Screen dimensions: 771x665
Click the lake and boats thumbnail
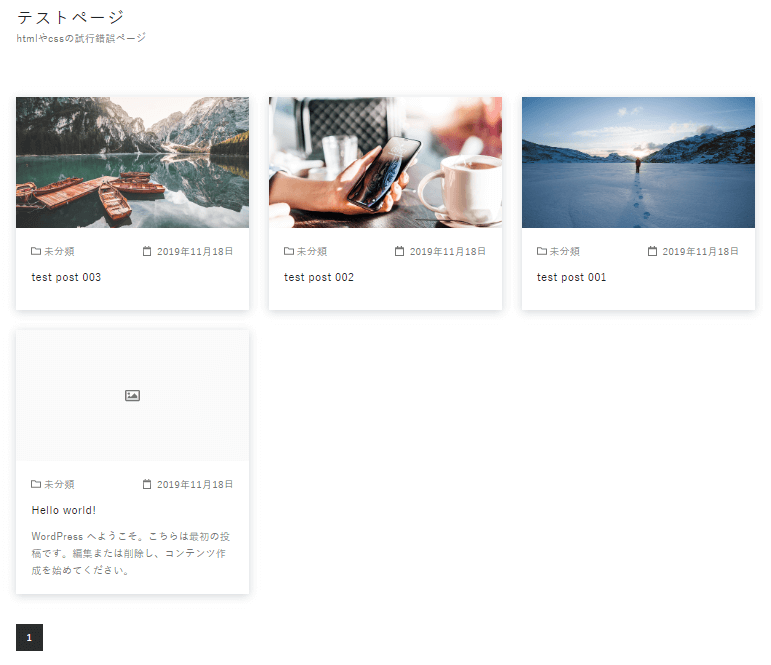[x=132, y=162]
